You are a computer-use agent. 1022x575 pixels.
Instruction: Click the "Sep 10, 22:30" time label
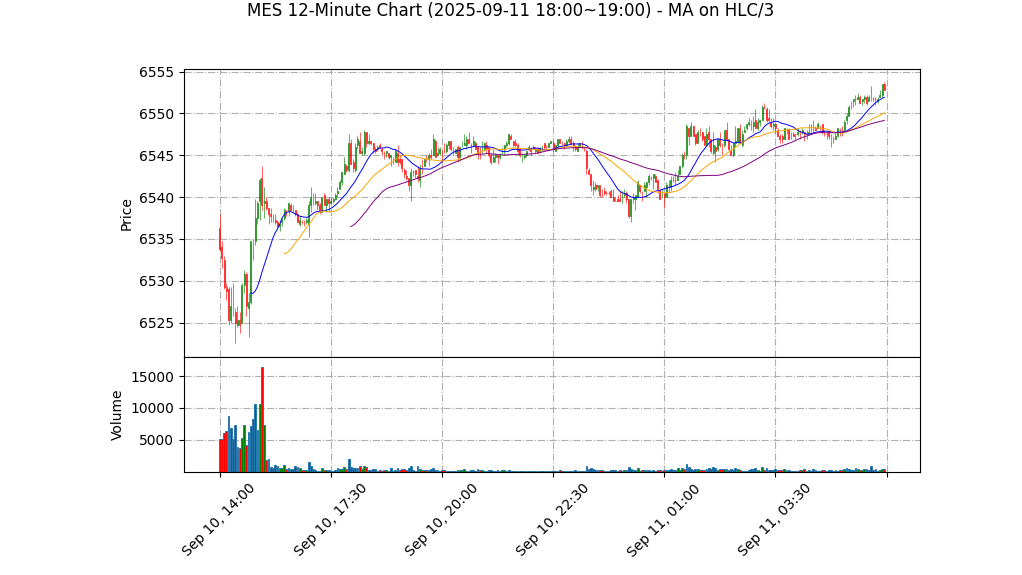click(x=551, y=520)
